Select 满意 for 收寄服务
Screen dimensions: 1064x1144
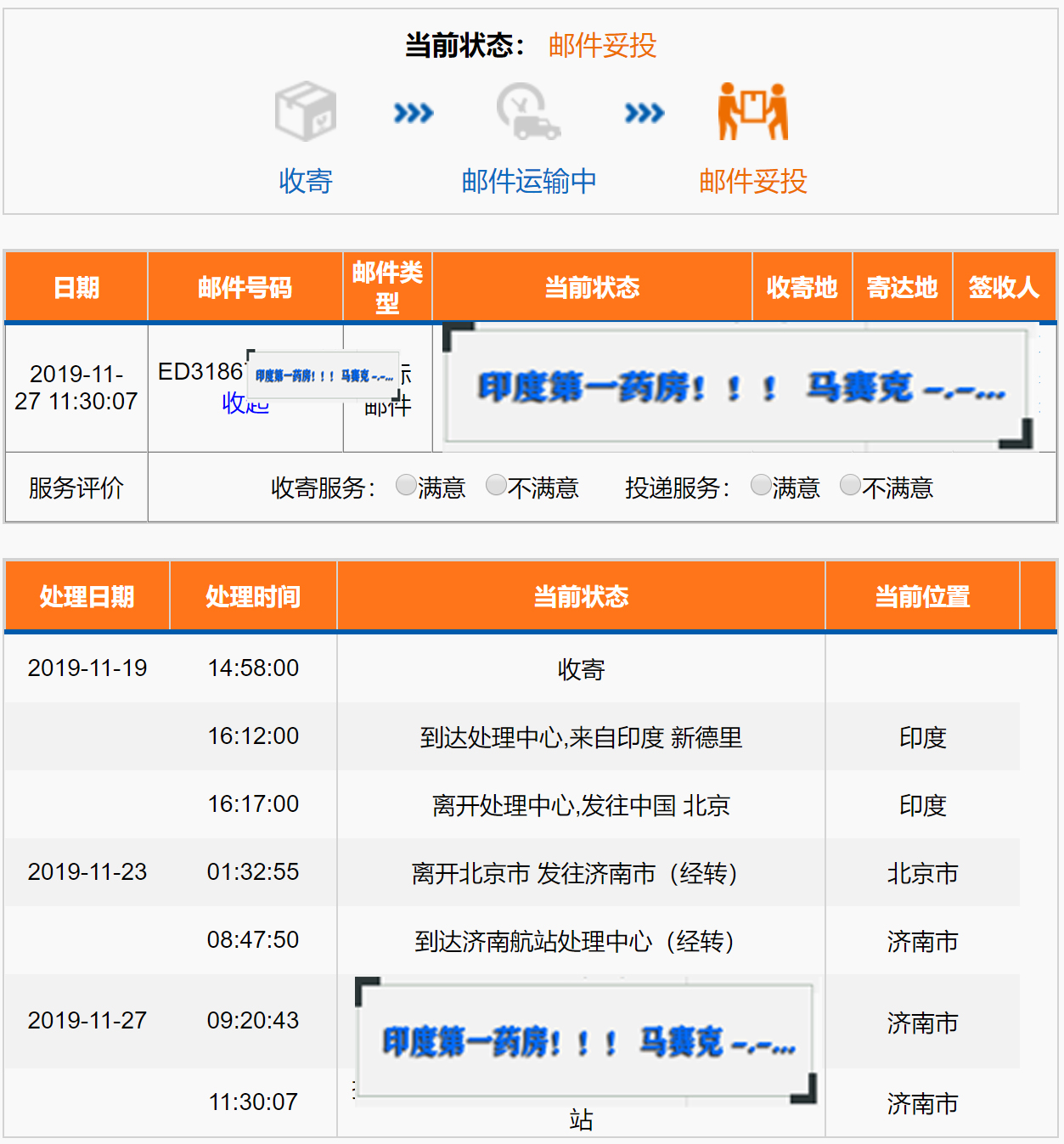pyautogui.click(x=406, y=485)
